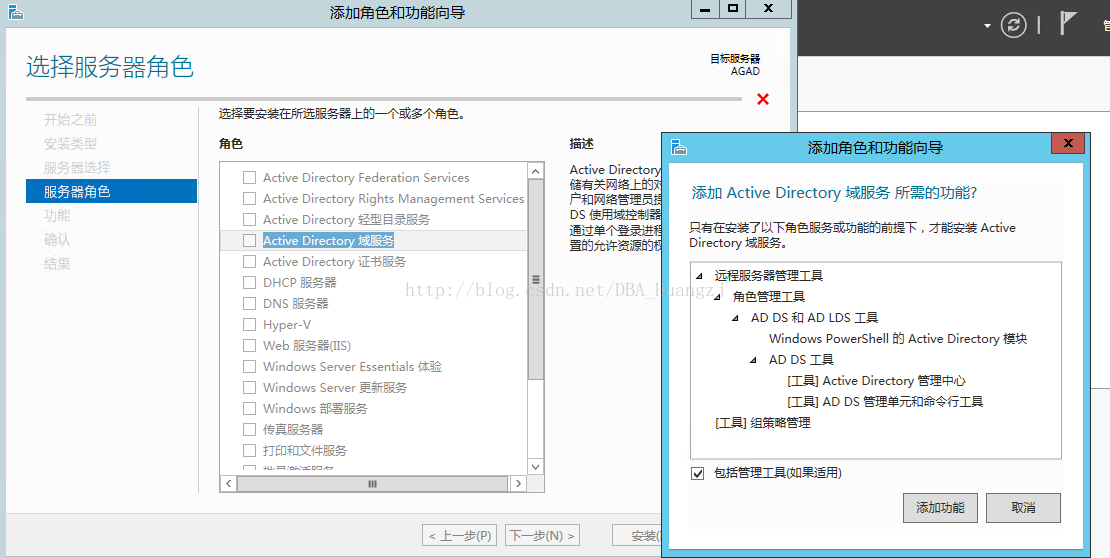The image size is (1110, 558).
Task: Click 添加功能 button
Action: [x=940, y=508]
